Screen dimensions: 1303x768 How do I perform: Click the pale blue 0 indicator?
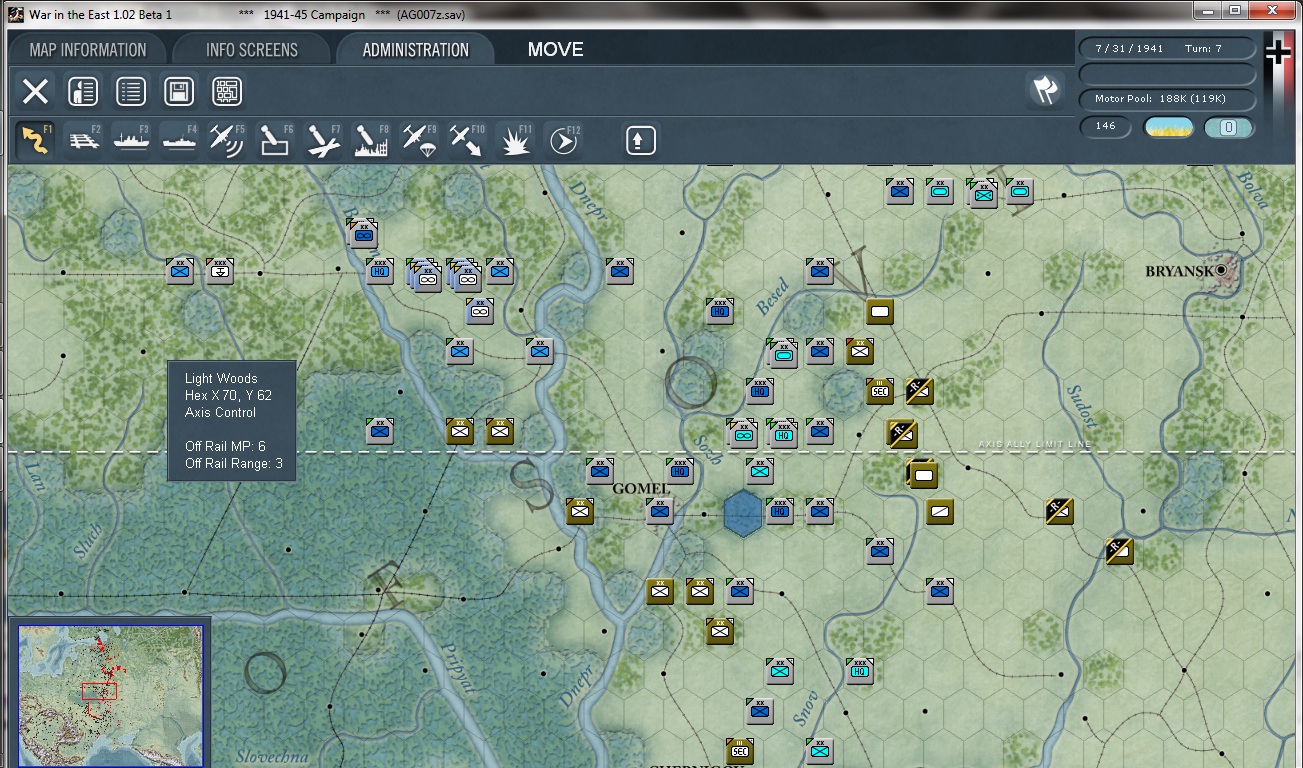(x=1229, y=127)
